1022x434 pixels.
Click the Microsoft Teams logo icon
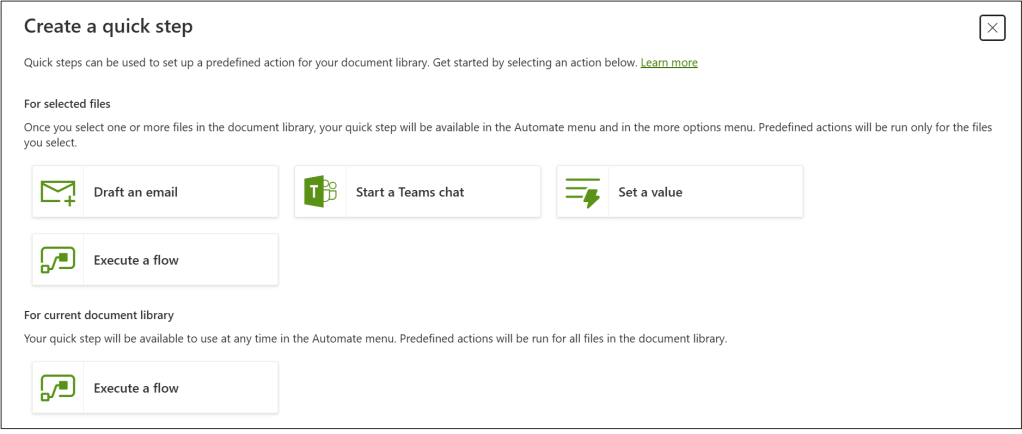tap(320, 192)
